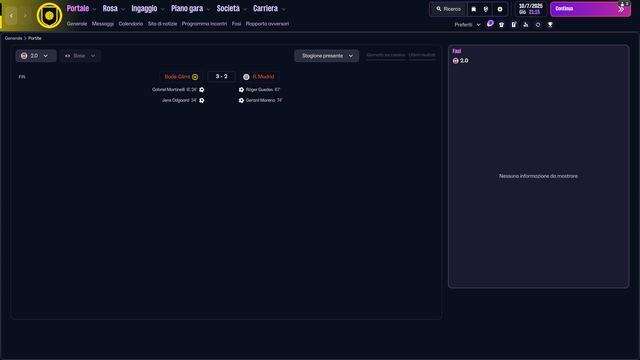Click the Ricerca search field
This screenshot has width=640, height=360.
coord(448,9)
